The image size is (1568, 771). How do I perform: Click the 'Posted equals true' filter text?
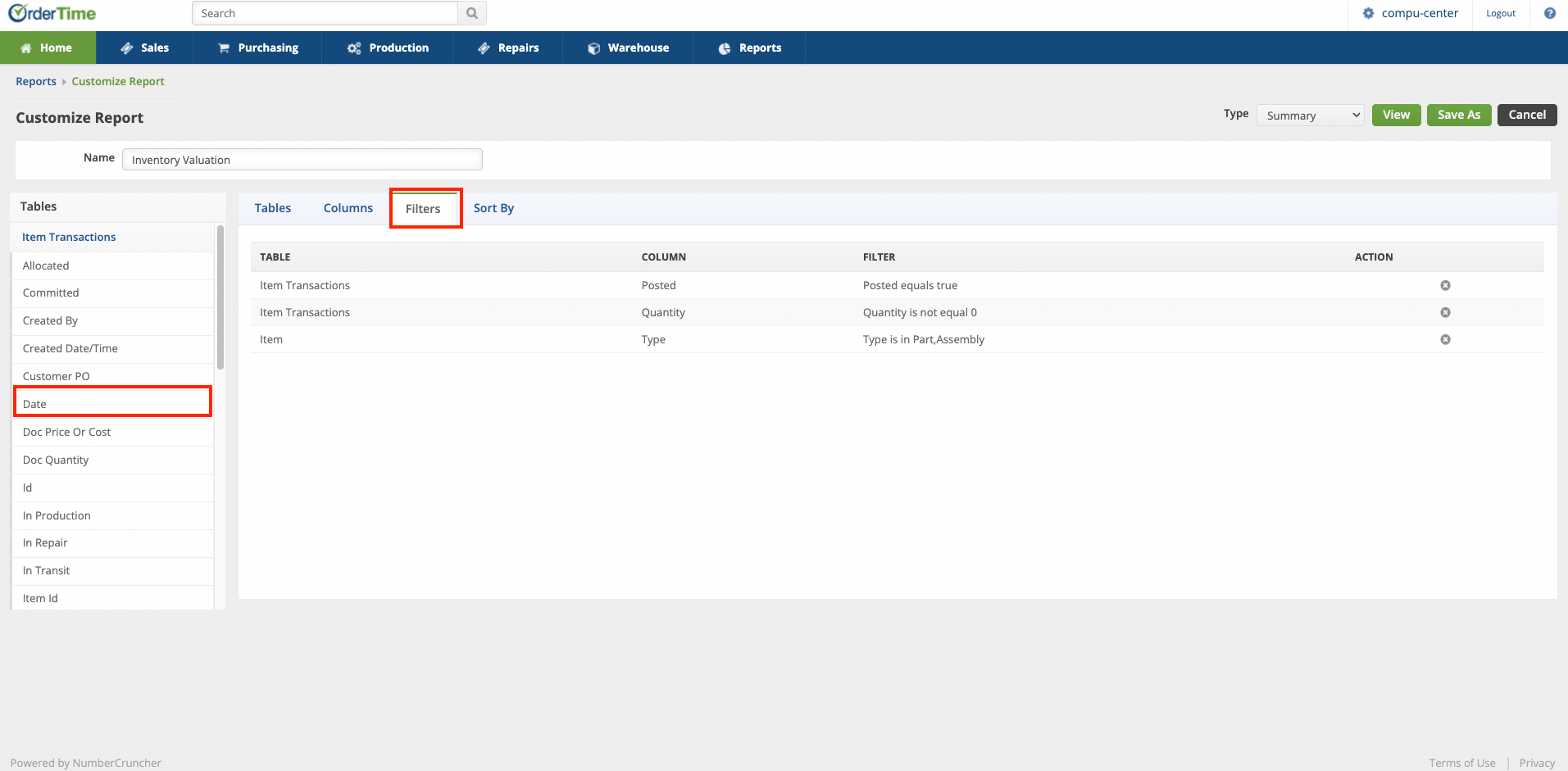click(x=910, y=285)
